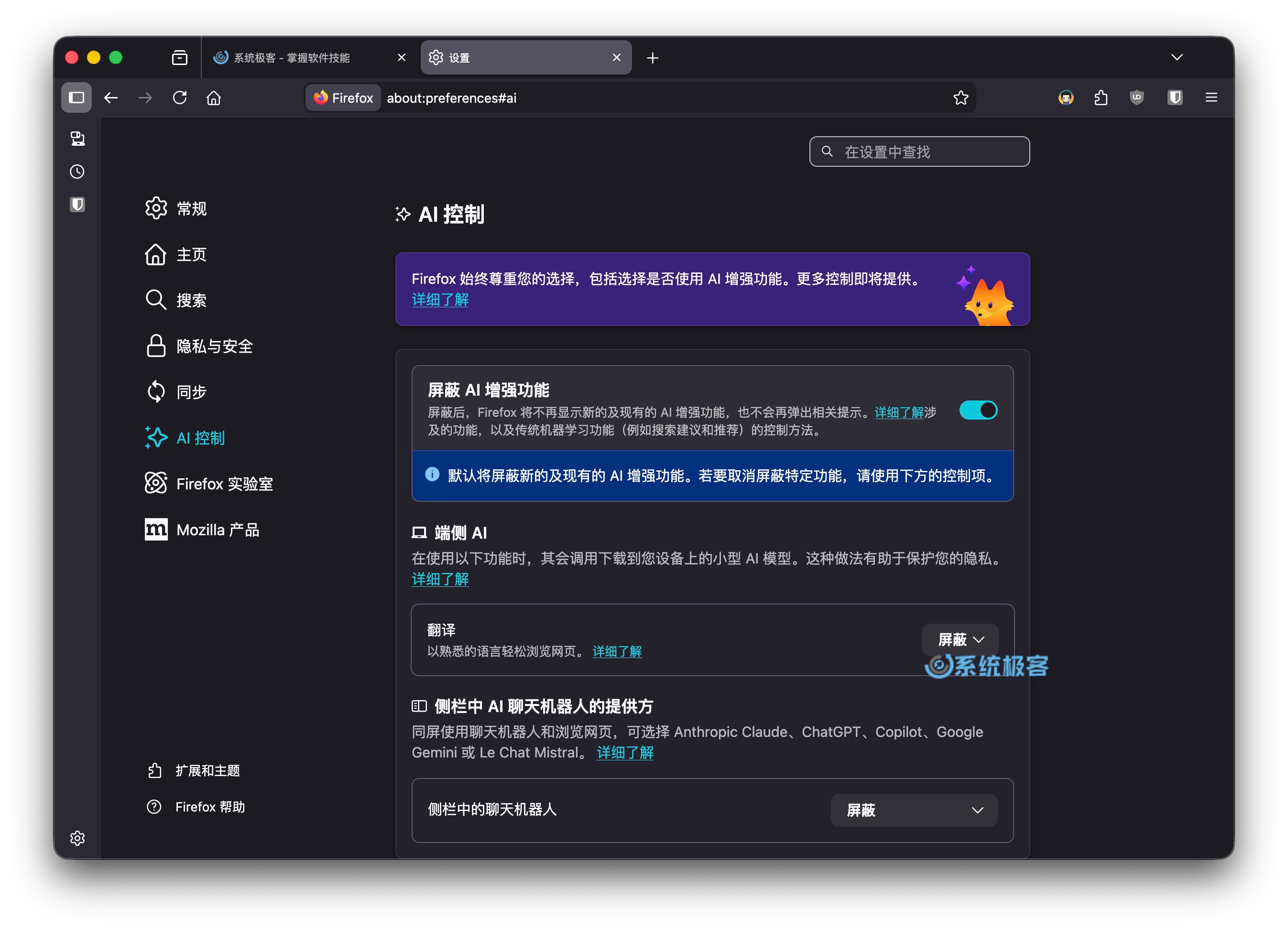Open the uBlock Origin extension
Screen dimensions: 1288x930
[1136, 97]
